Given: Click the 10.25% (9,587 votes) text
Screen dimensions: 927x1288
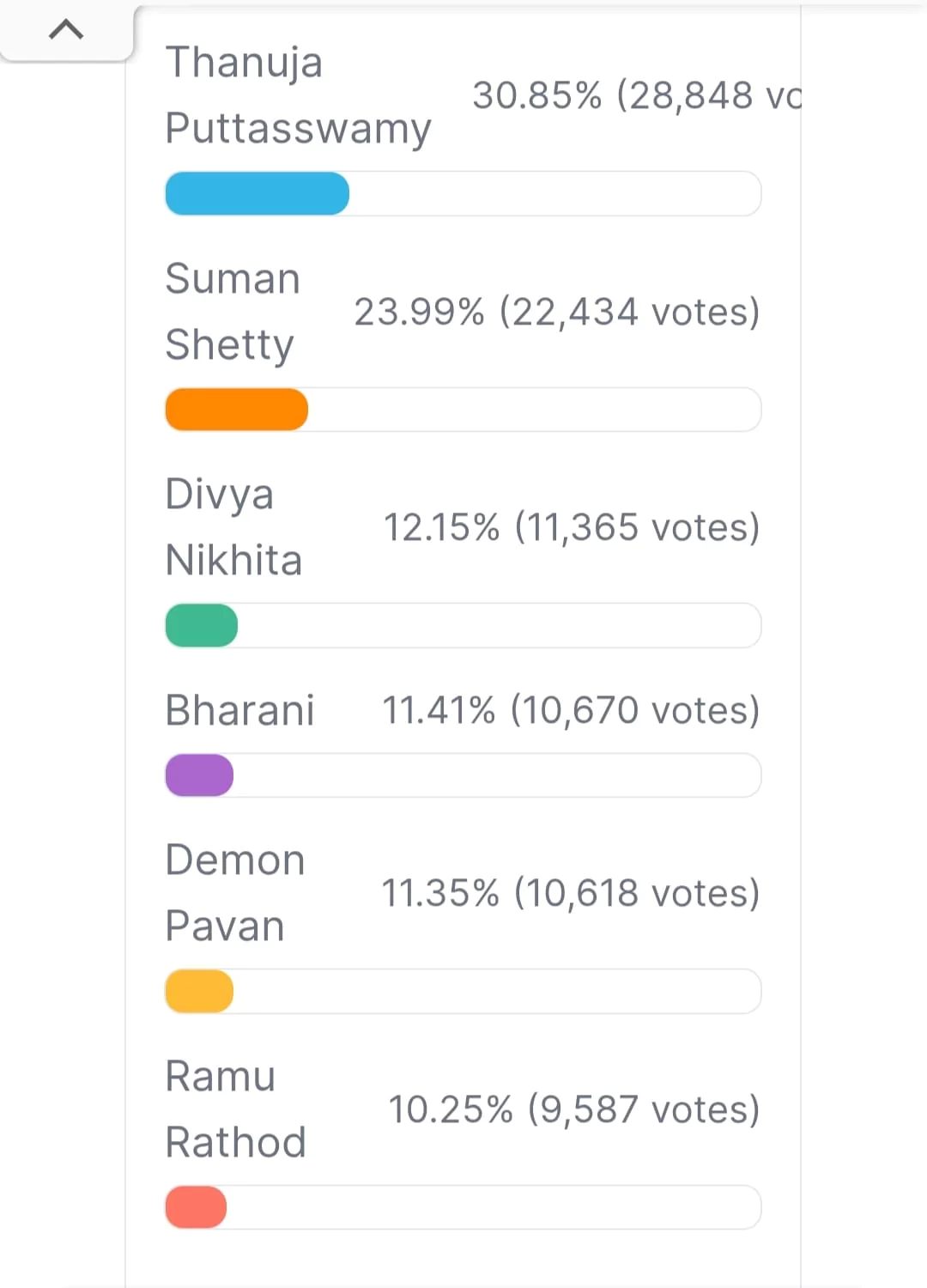Looking at the screenshot, I should 574,1109.
